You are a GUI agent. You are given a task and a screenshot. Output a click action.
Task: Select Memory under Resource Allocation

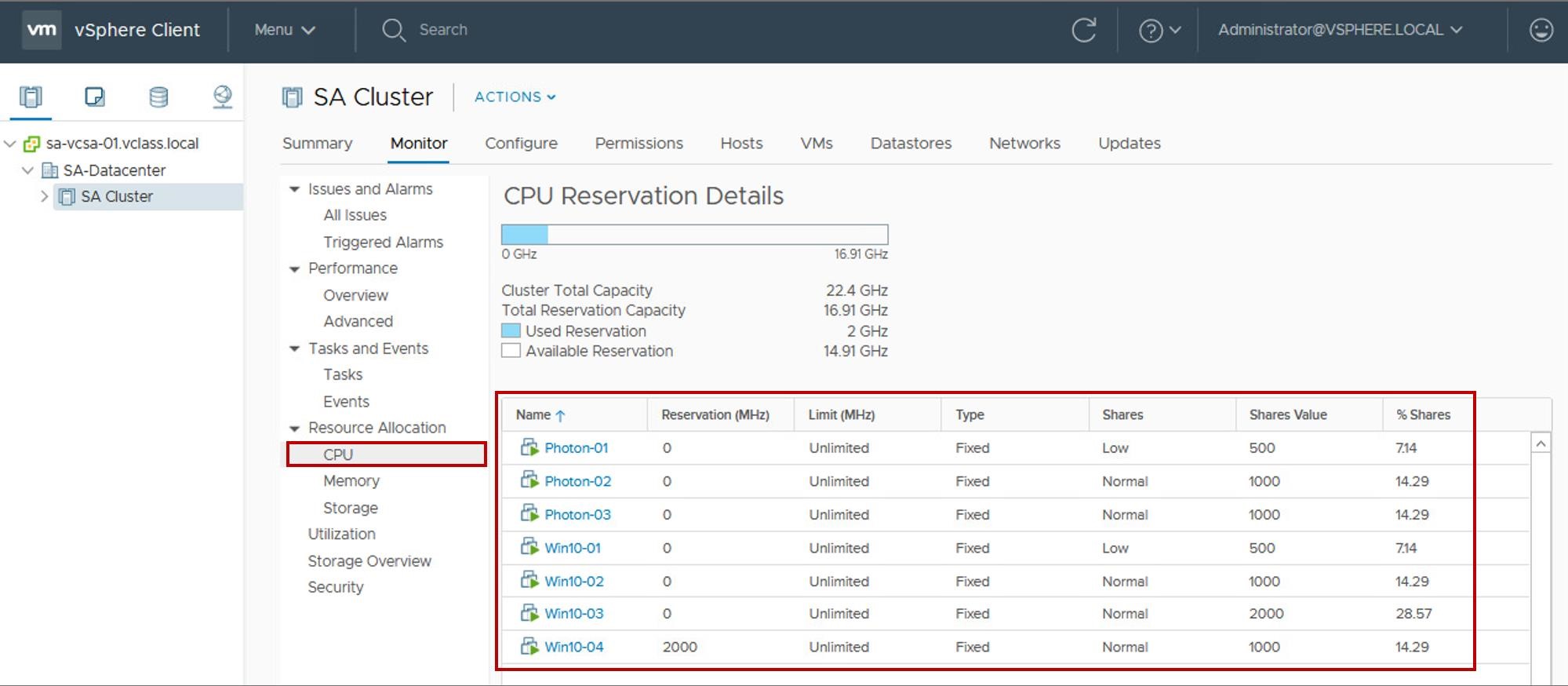point(351,480)
